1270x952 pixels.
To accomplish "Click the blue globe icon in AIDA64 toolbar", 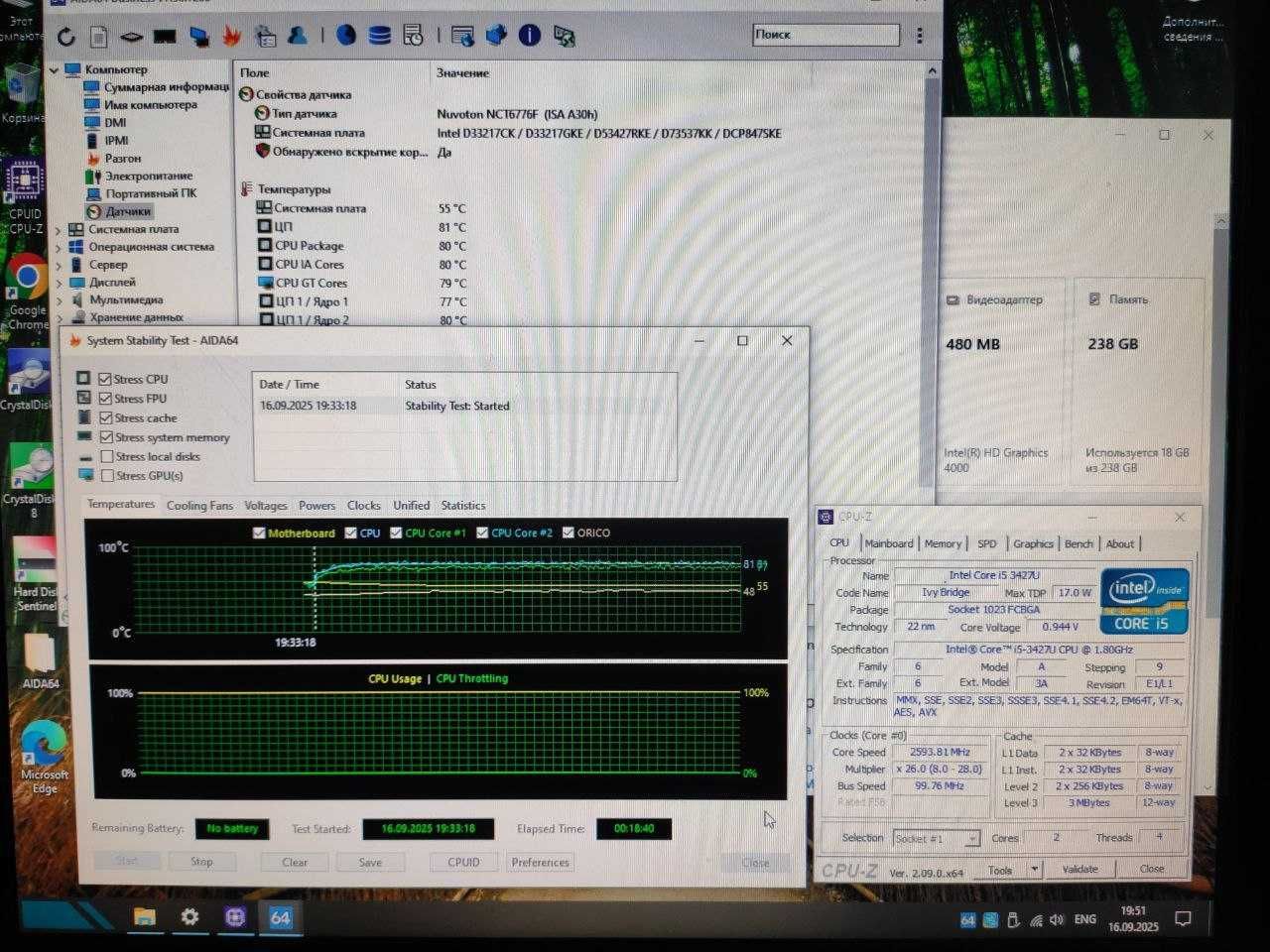I will click(x=345, y=36).
